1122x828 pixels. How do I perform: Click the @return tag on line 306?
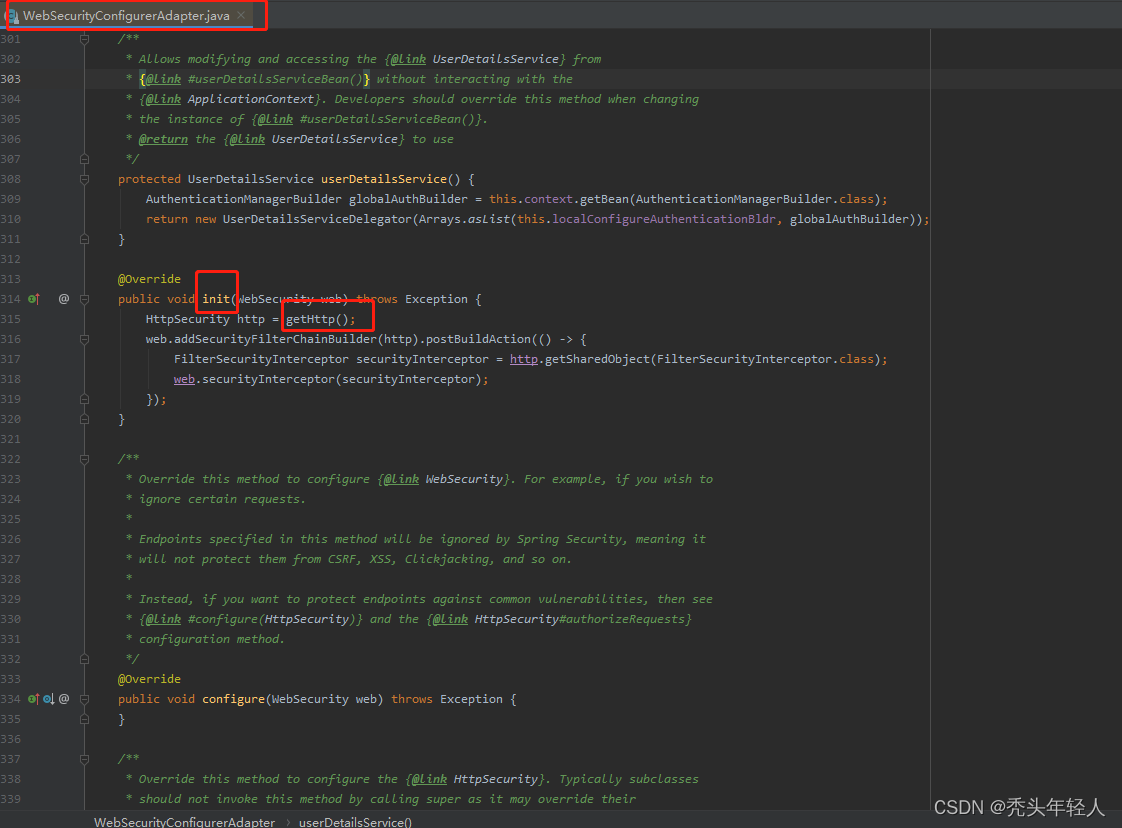(x=163, y=139)
